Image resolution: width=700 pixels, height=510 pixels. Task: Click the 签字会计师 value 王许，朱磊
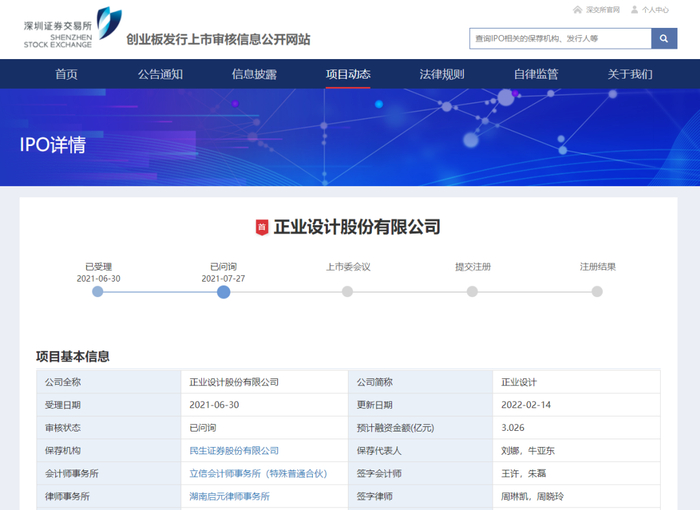[523, 473]
